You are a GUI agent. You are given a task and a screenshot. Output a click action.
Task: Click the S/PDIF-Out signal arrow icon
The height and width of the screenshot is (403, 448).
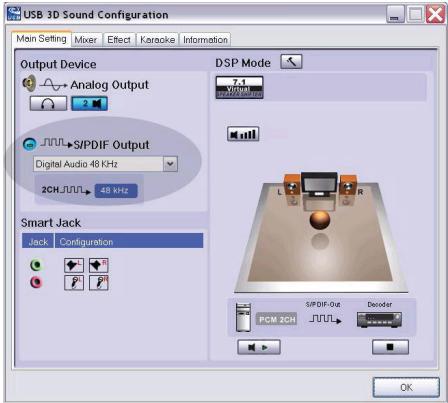click(325, 320)
